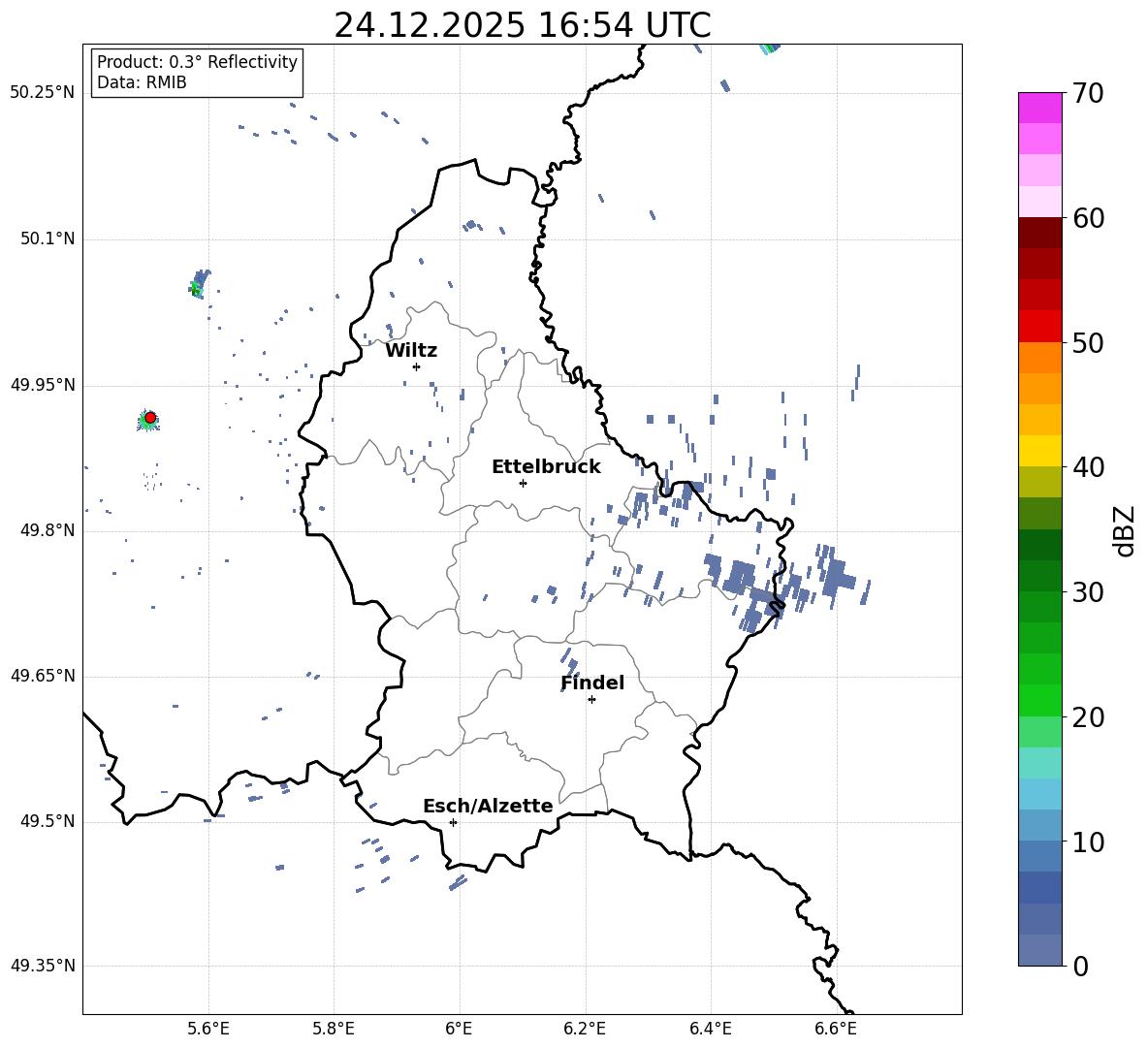This screenshot has width=1148, height=1048.
Task: Click the title 24.12.2025 16:54 UTC
Action: (522, 25)
